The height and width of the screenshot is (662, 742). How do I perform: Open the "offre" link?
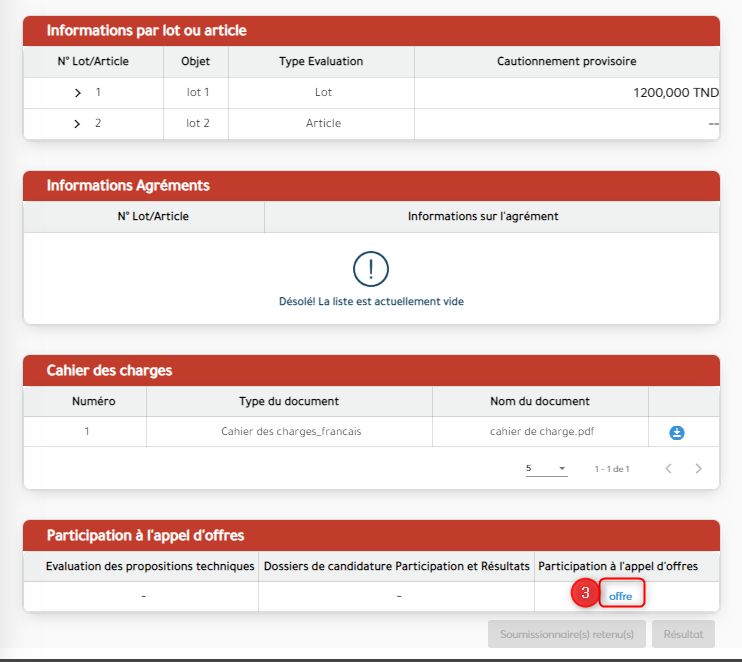[x=620, y=596]
